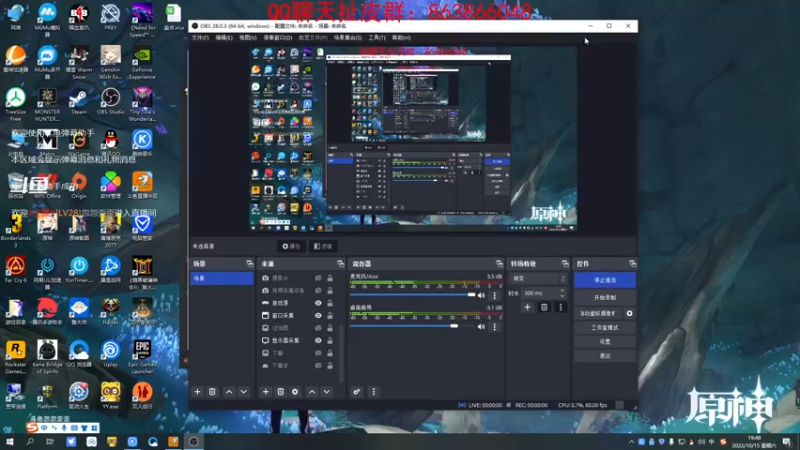Viewport: 800px width, 450px height.
Task: Open 文件(F) menu
Action: (200, 38)
